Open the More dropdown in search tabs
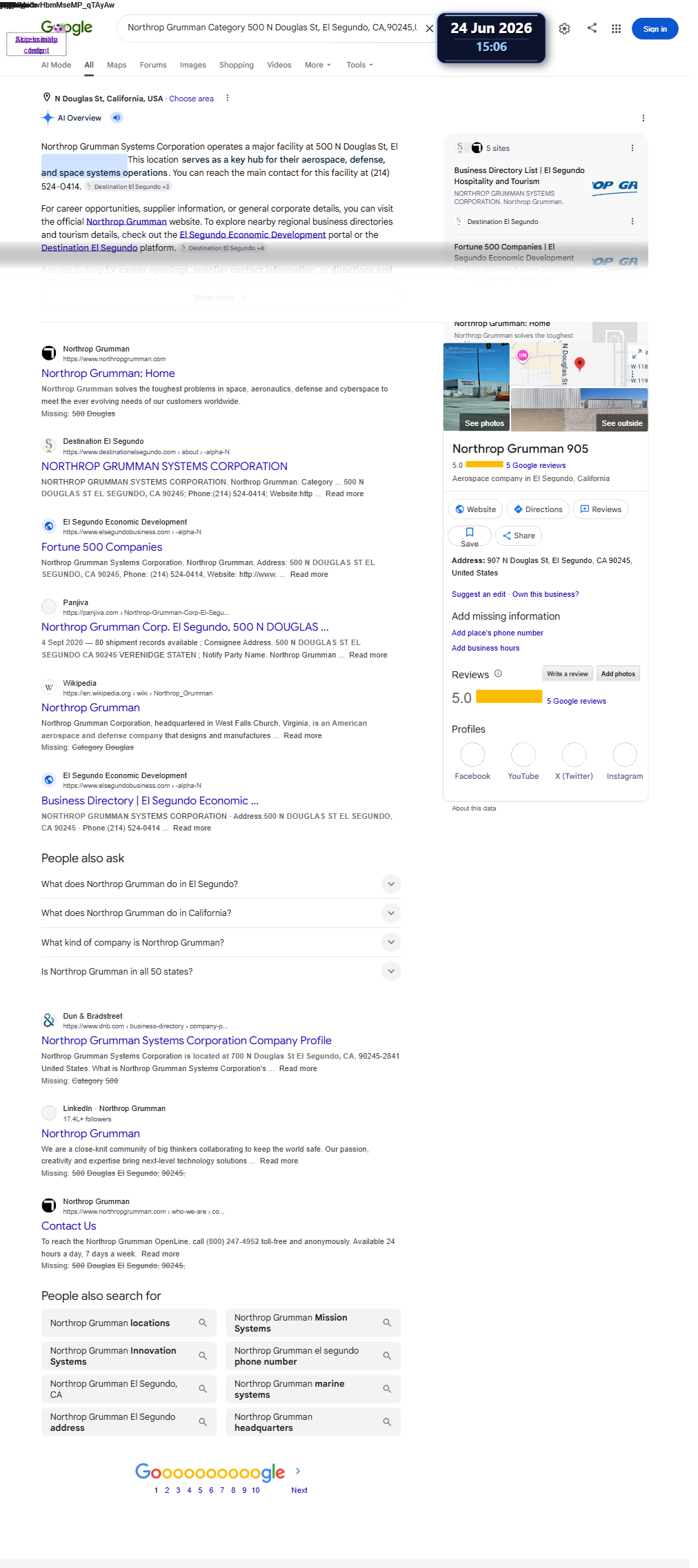Image resolution: width=698 pixels, height=1568 pixels. coord(318,65)
